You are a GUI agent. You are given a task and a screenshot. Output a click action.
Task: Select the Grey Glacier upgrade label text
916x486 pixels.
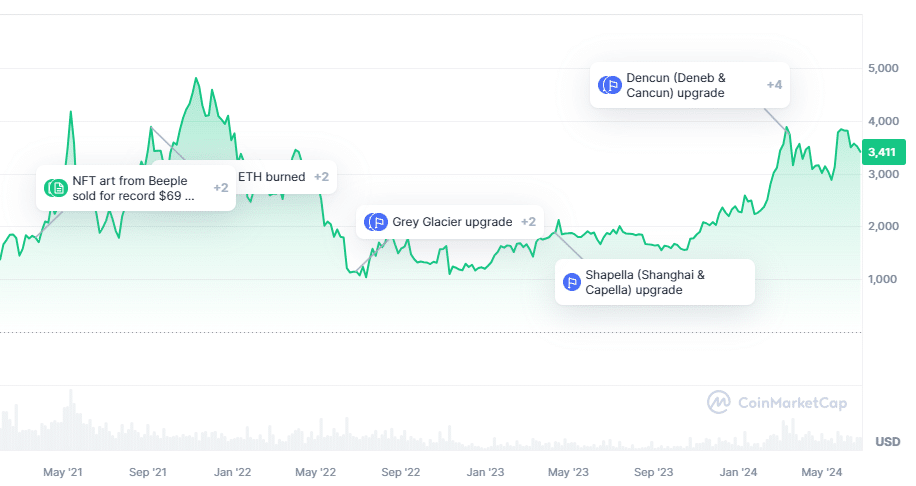point(452,221)
